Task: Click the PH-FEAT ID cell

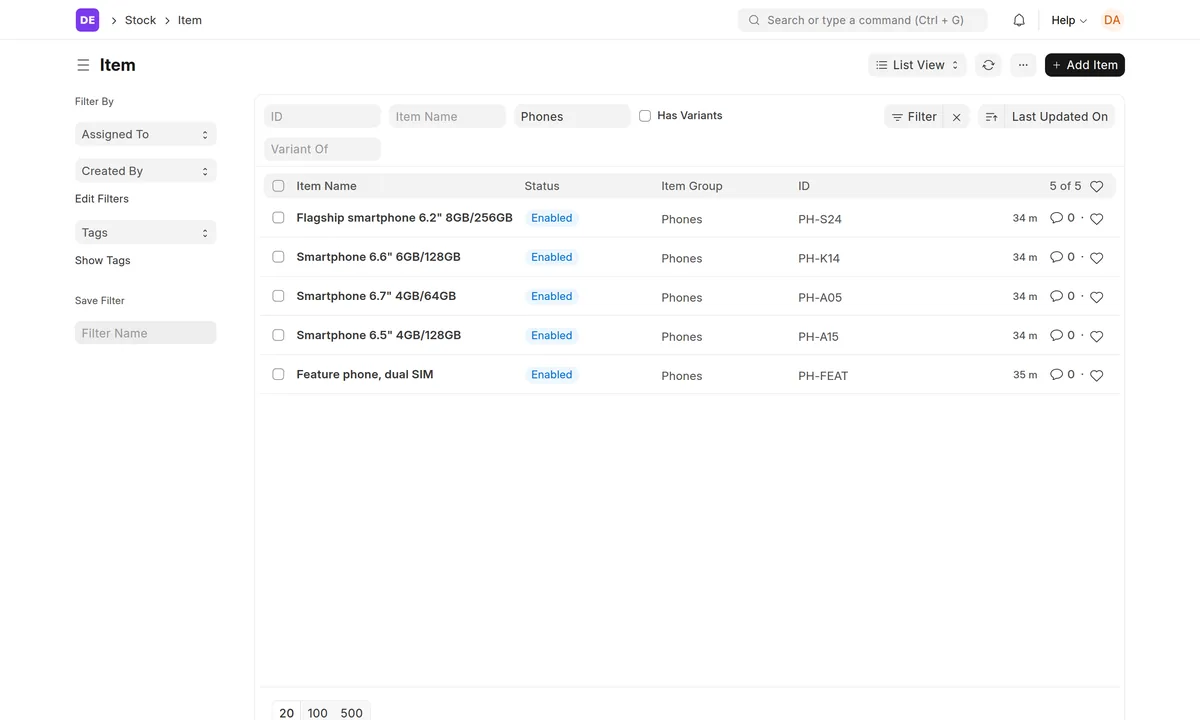Action: click(x=823, y=376)
